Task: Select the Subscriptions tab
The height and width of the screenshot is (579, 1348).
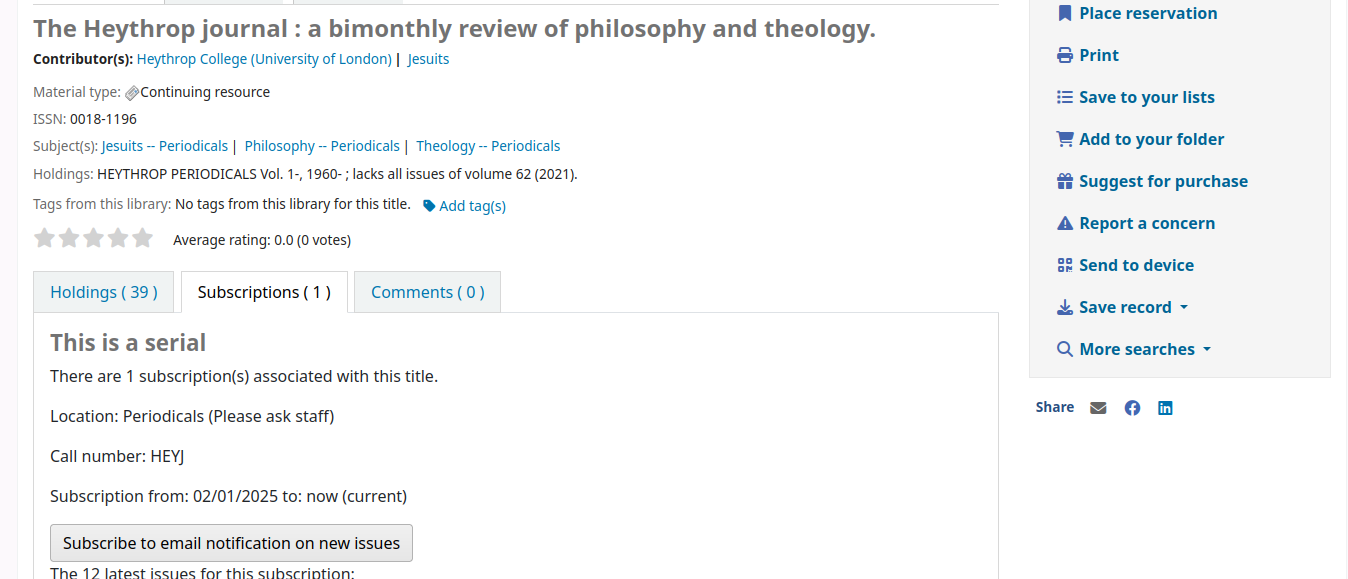Action: pyautogui.click(x=264, y=293)
